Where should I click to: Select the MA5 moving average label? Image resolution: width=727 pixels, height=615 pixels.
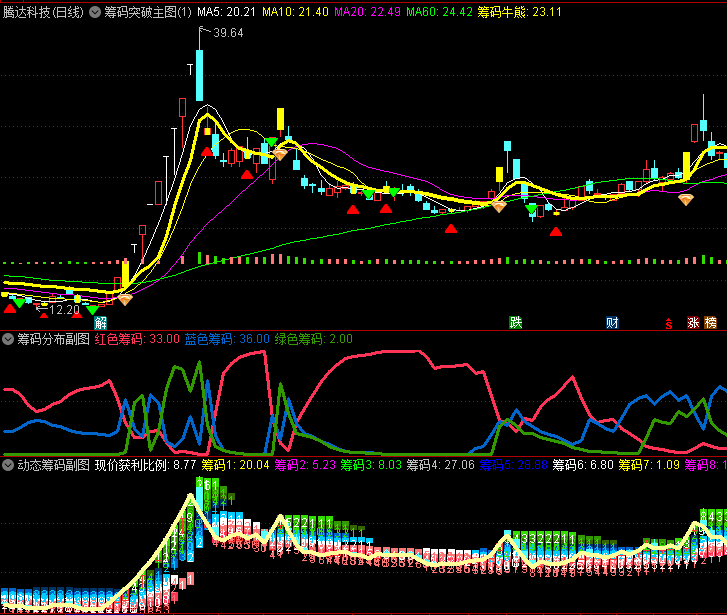[x=226, y=12]
